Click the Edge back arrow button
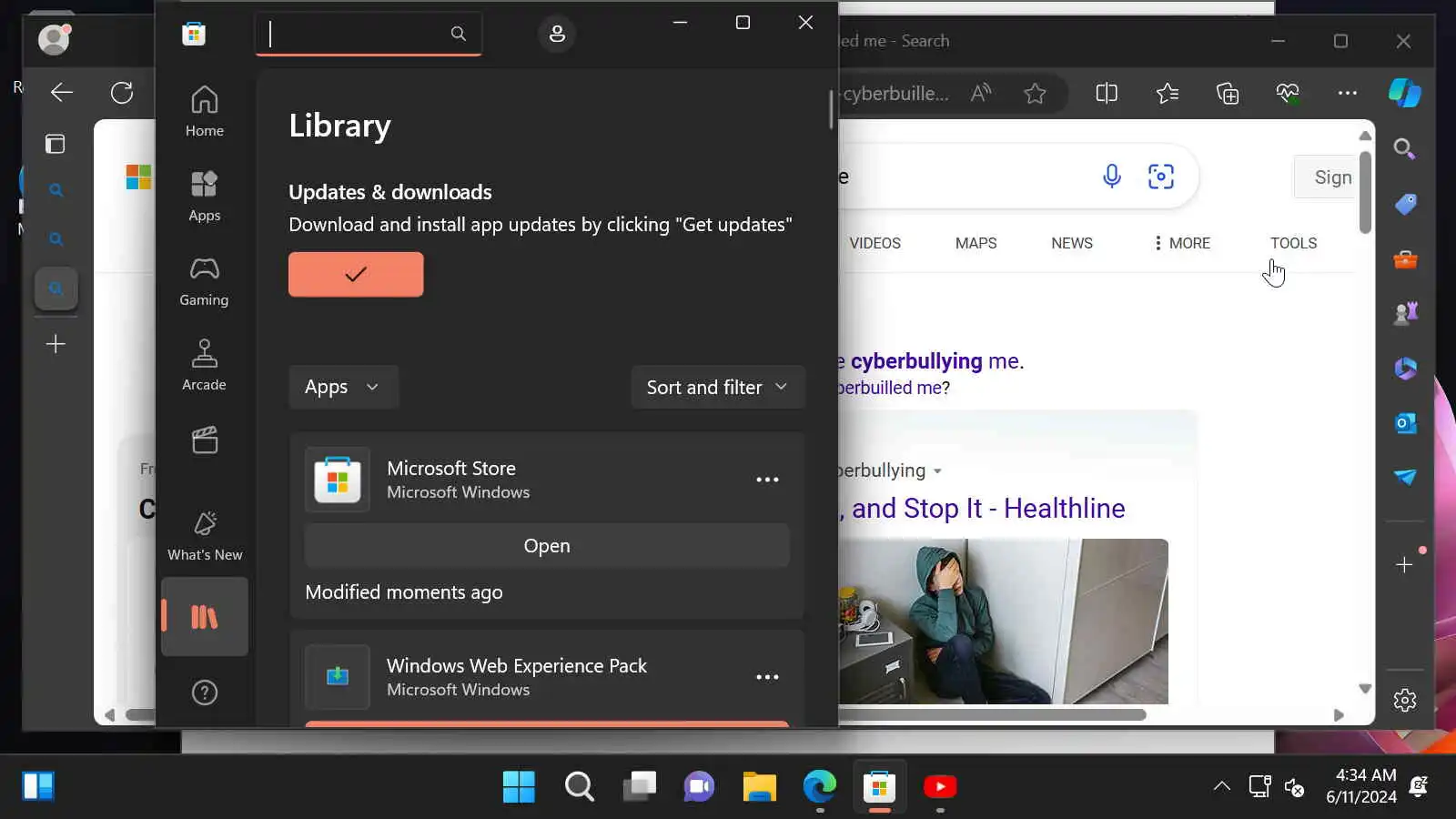 point(61,93)
